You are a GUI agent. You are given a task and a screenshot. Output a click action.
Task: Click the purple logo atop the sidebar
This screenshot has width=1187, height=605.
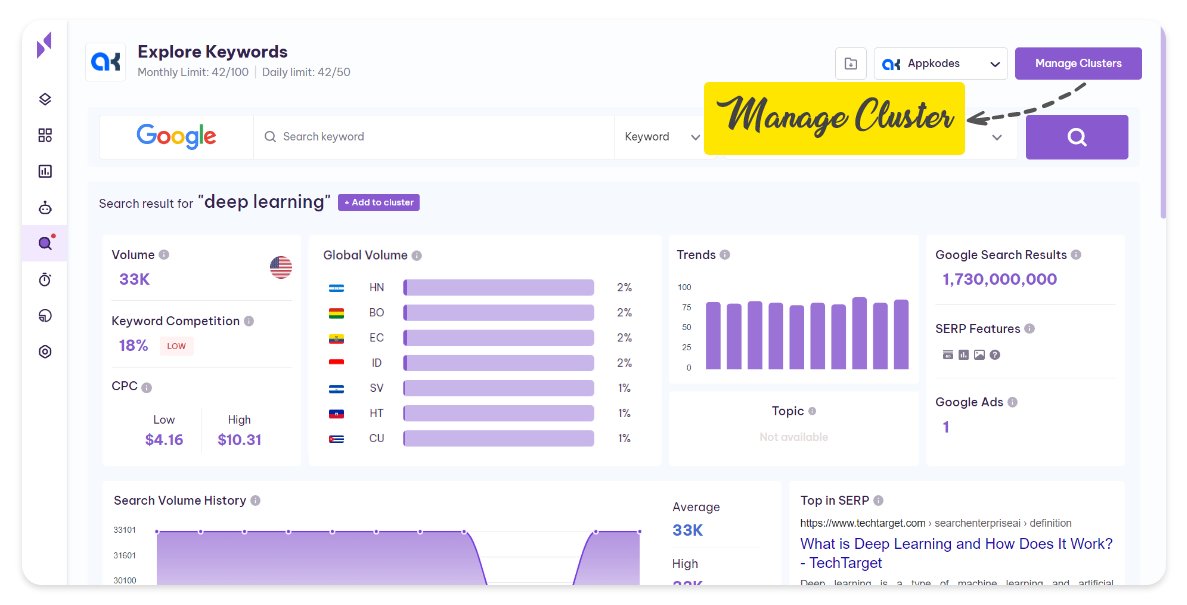(45, 45)
